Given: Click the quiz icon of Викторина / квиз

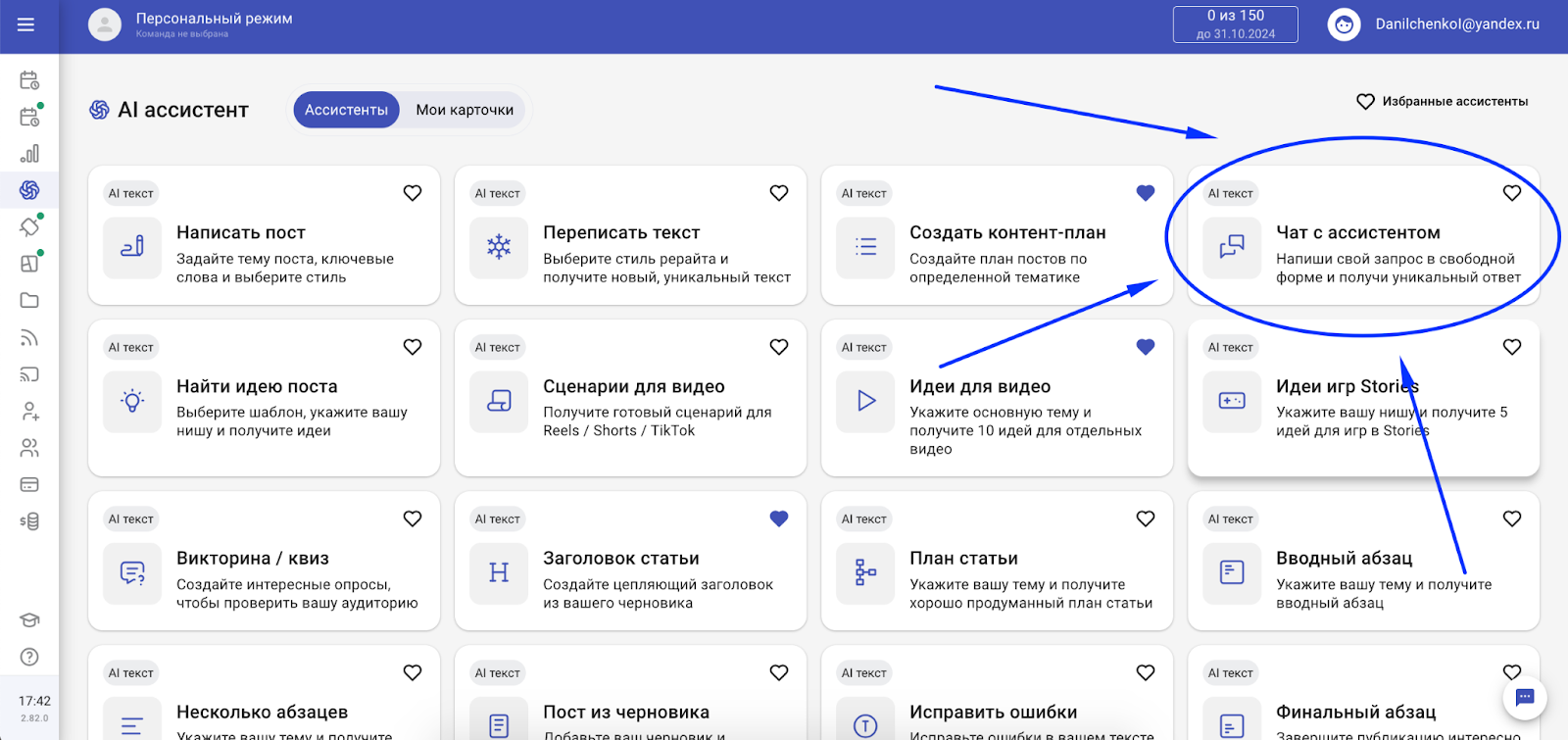Looking at the screenshot, I should pyautogui.click(x=132, y=572).
